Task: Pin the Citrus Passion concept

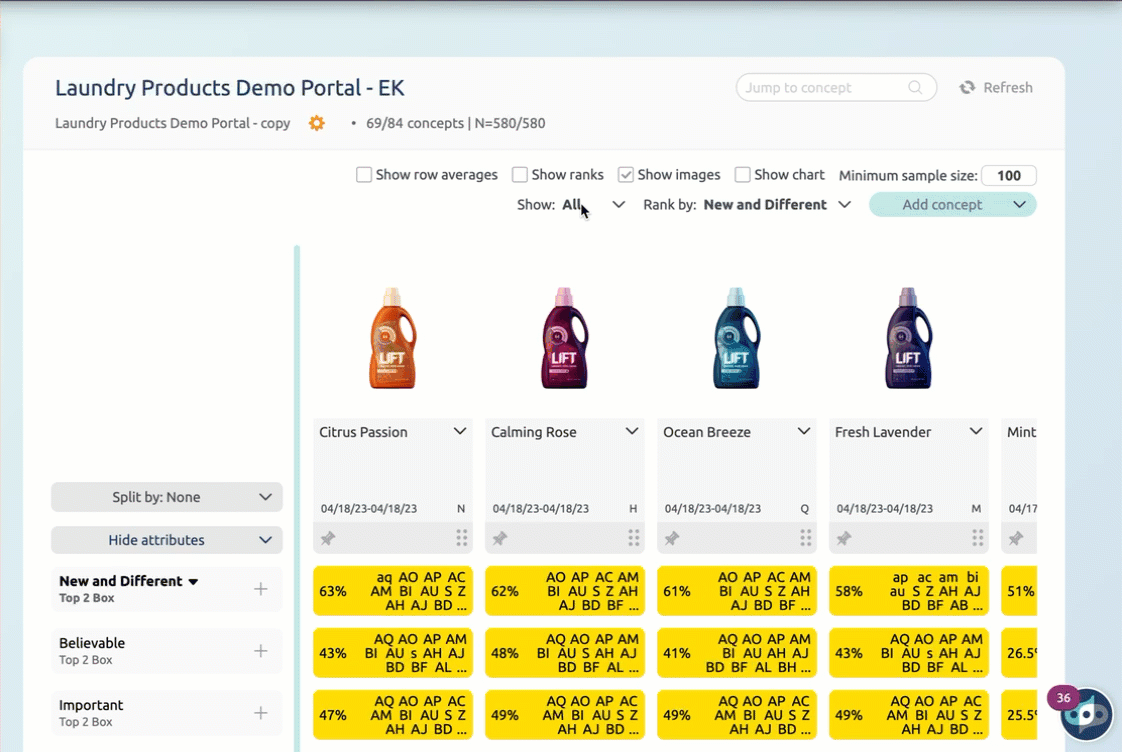Action: click(328, 539)
